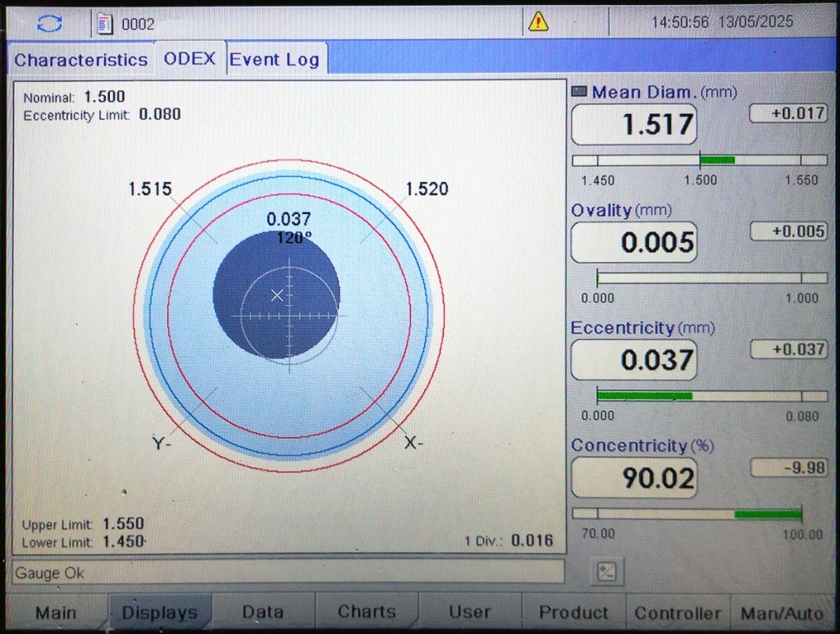Open the product file icon labeled 0002

(x=105, y=22)
